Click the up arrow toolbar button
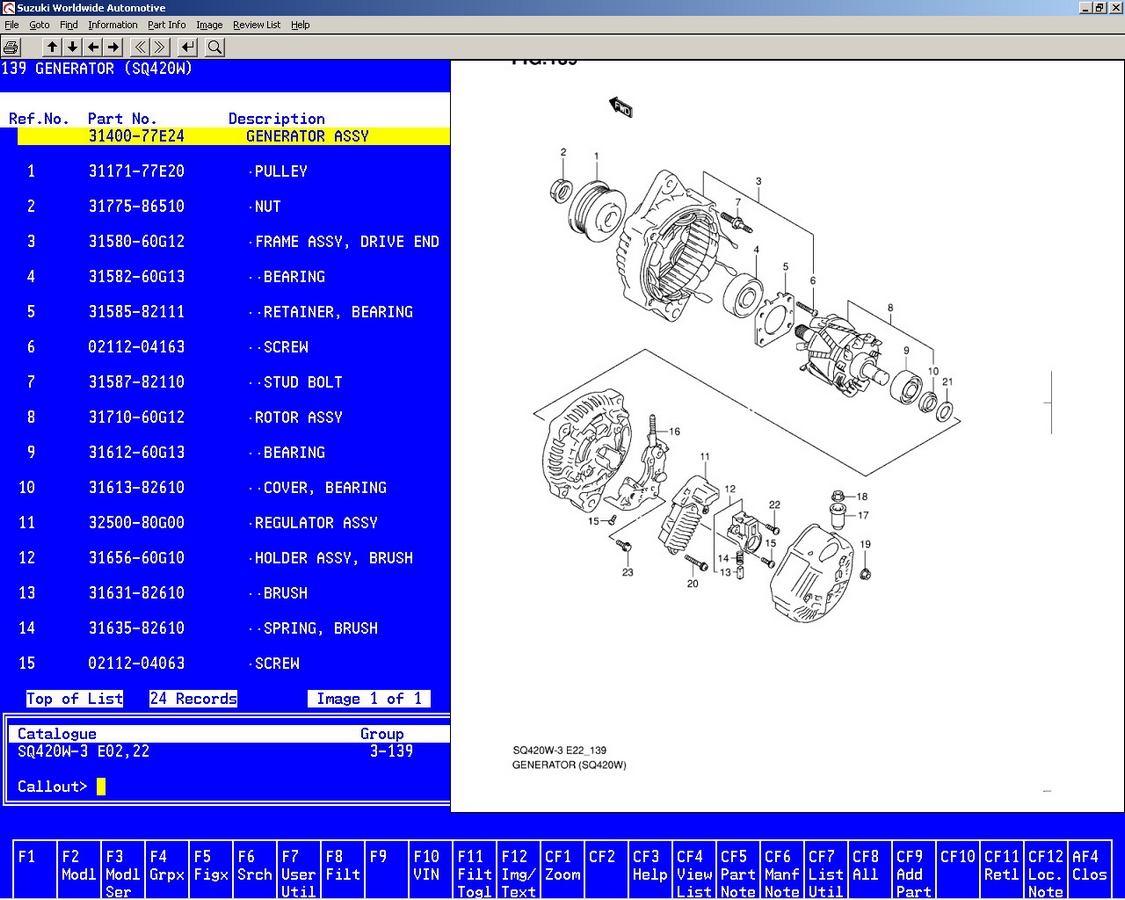The height and width of the screenshot is (900, 1125). [52, 47]
